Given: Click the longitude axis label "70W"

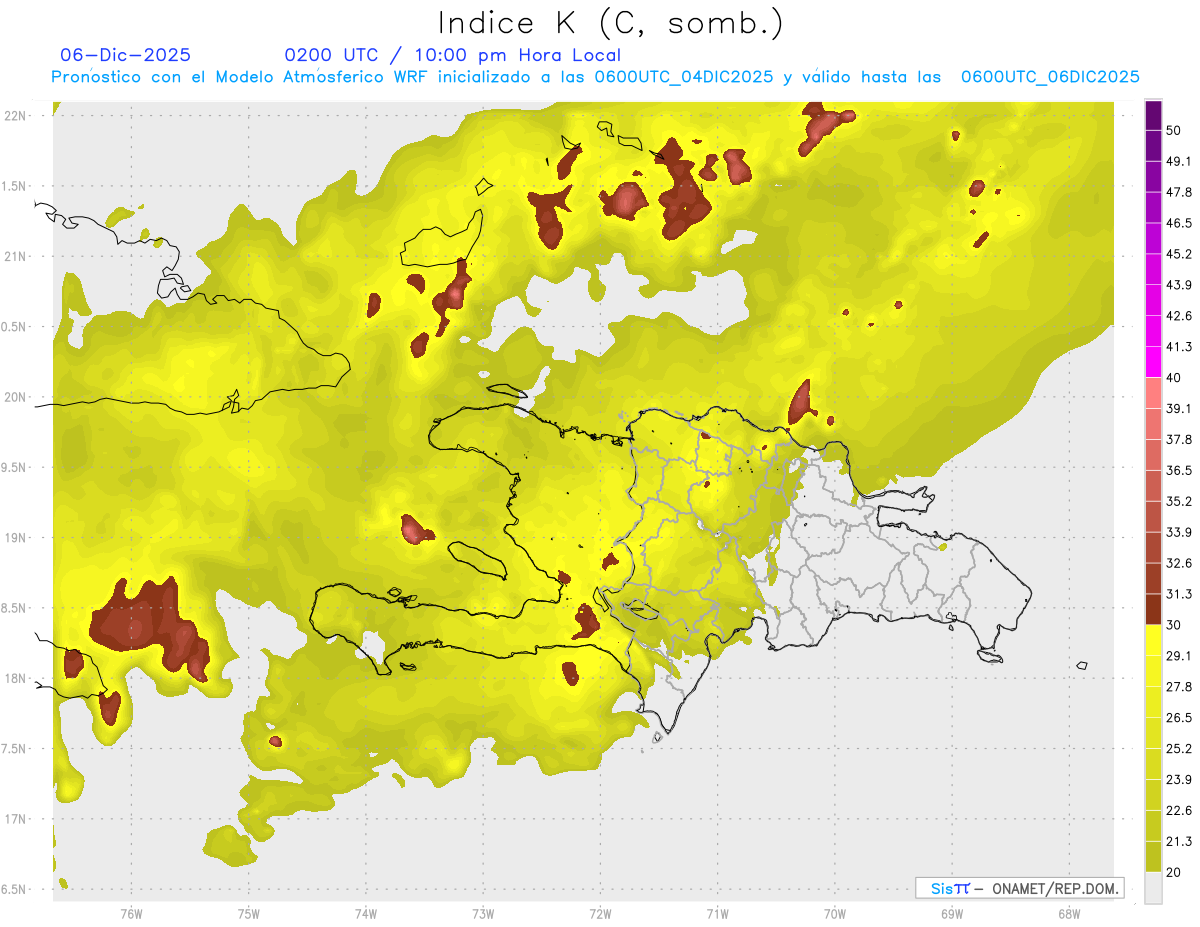Looking at the screenshot, I should coord(834,913).
